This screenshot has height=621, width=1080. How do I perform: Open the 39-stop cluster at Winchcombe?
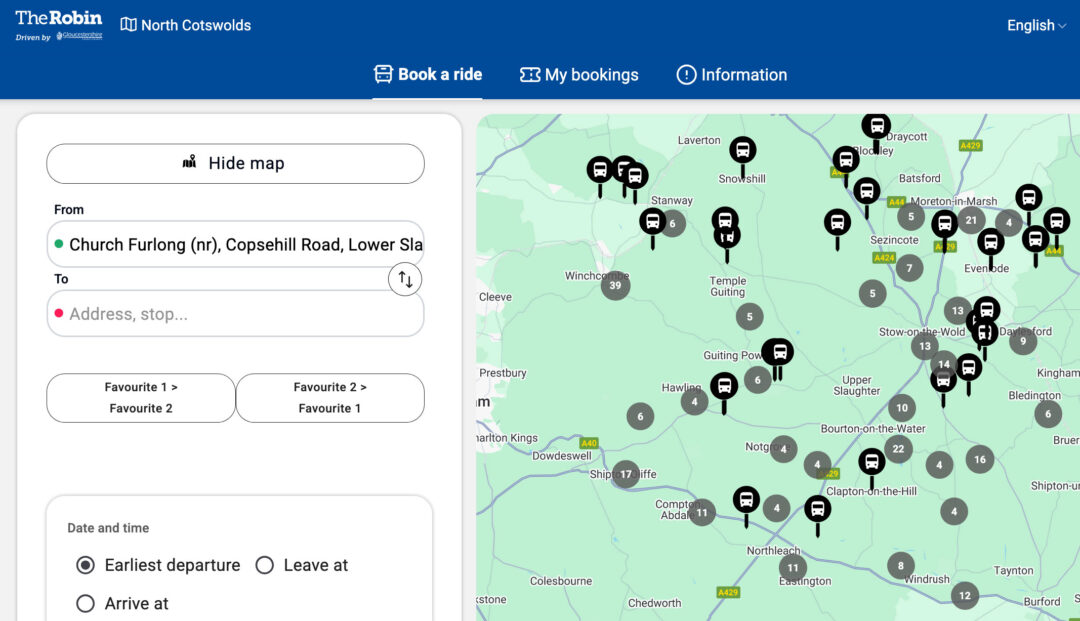[x=615, y=285]
